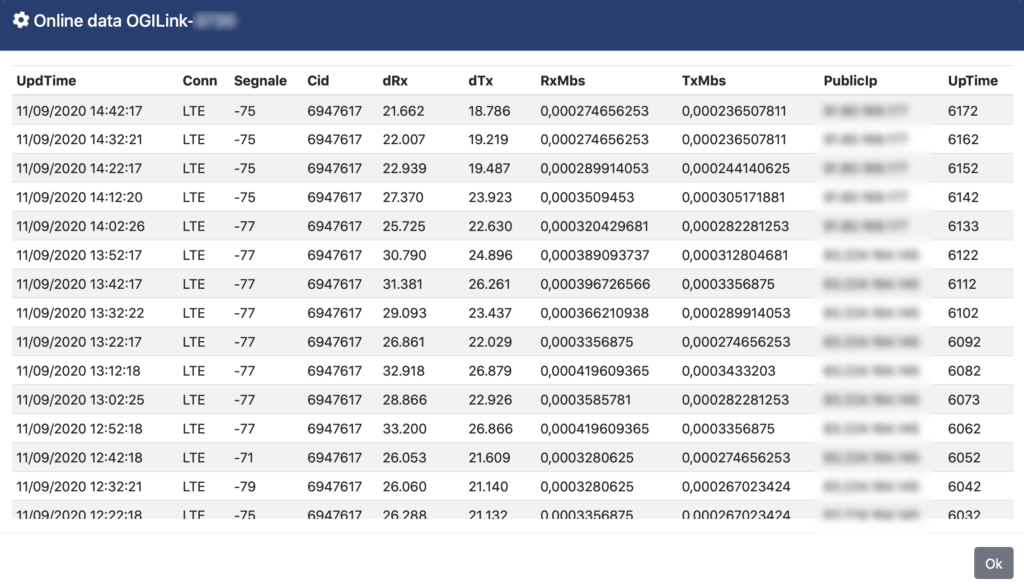Viewport: 1024px width, 584px height.
Task: Select the Segnale column header
Action: [x=261, y=81]
